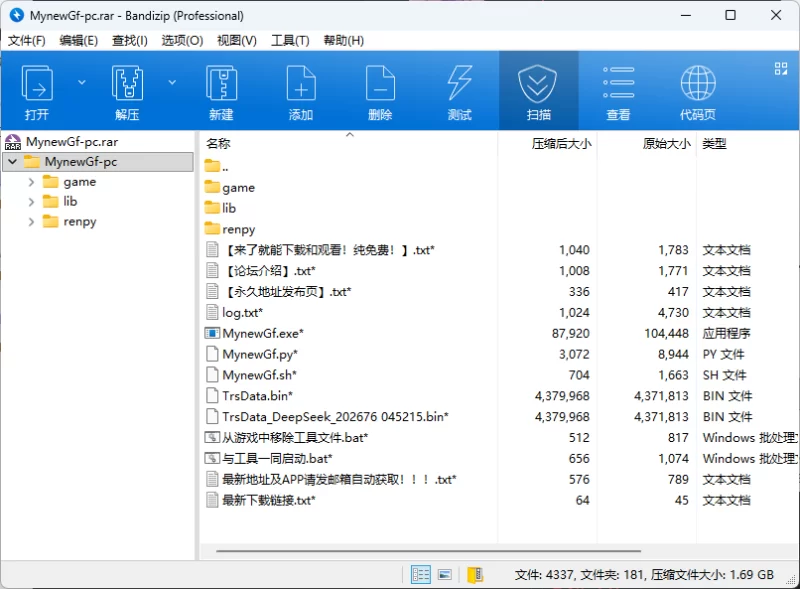Click the Bandizip logo in title bar
This screenshot has width=800, height=589.
coord(17,15)
